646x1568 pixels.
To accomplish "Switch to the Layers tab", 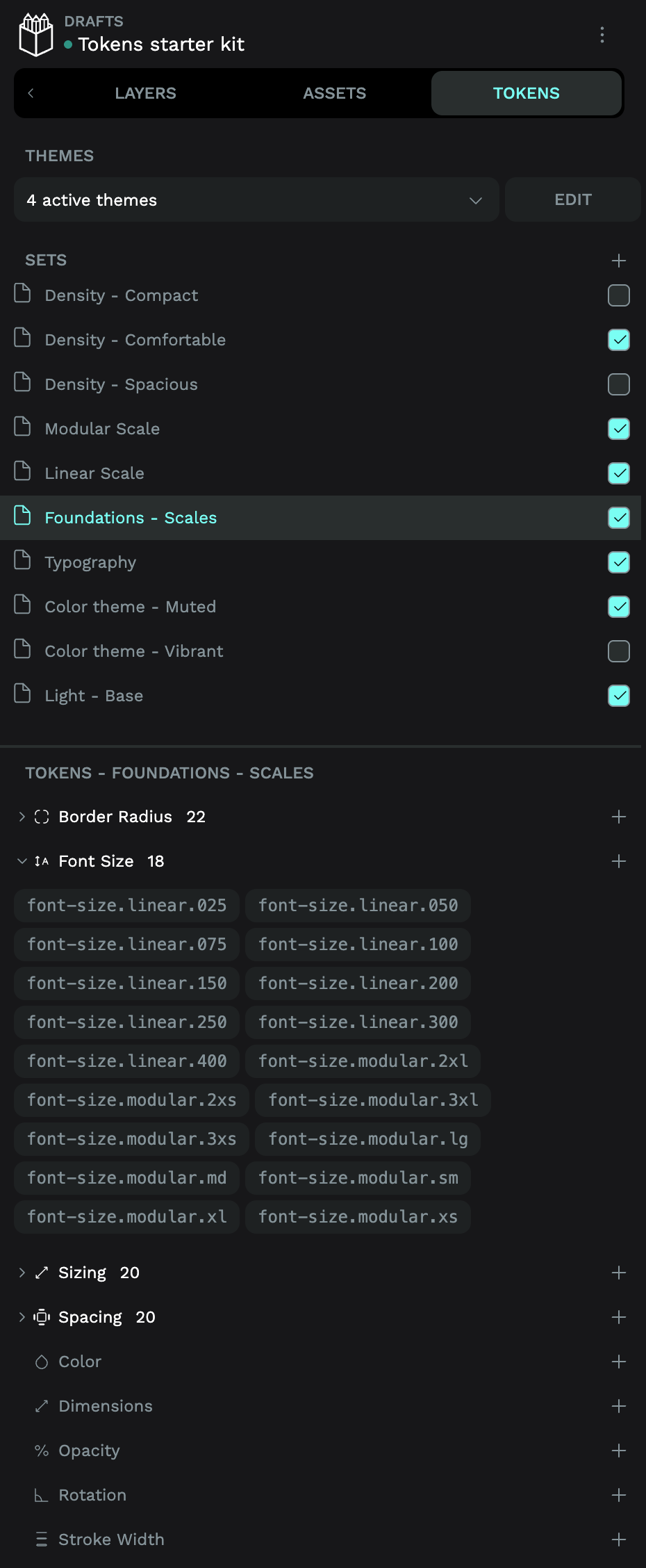I will 145,93.
